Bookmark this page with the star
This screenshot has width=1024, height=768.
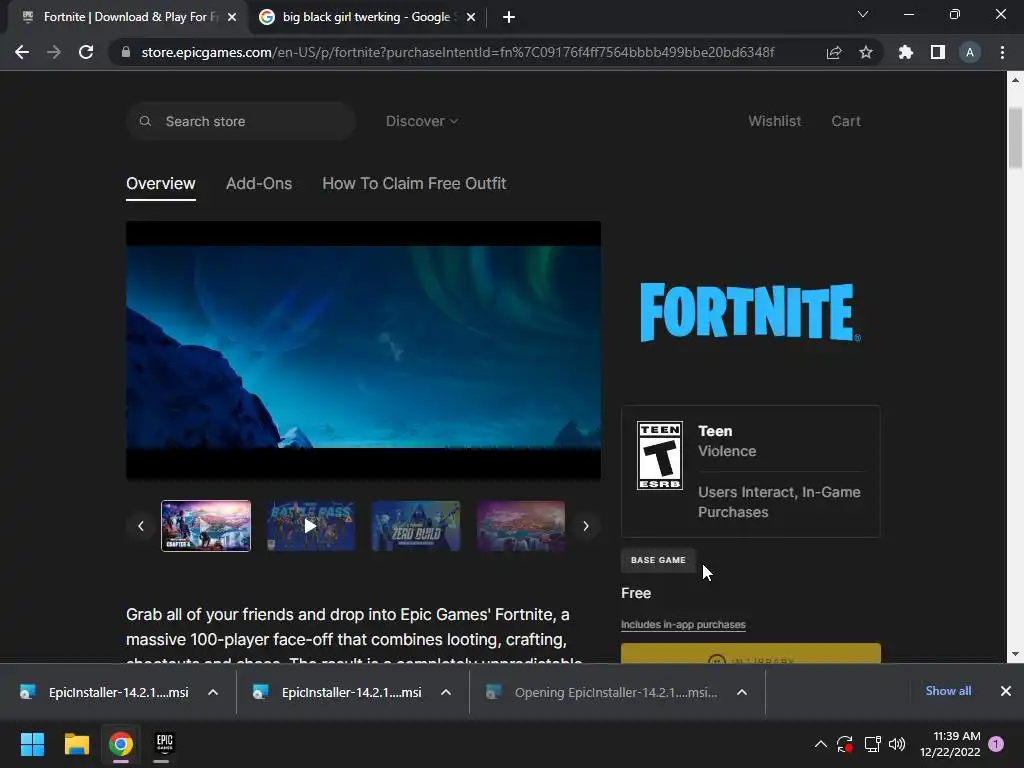866,52
